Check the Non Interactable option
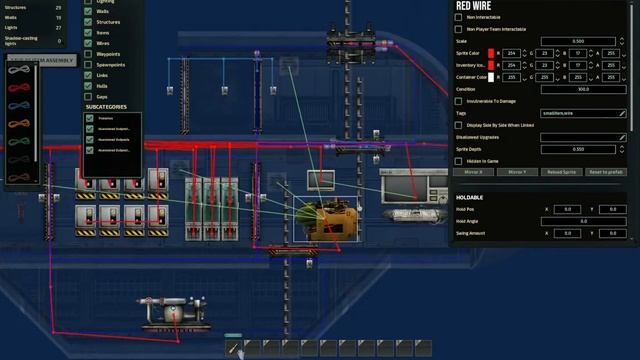 [x=458, y=17]
